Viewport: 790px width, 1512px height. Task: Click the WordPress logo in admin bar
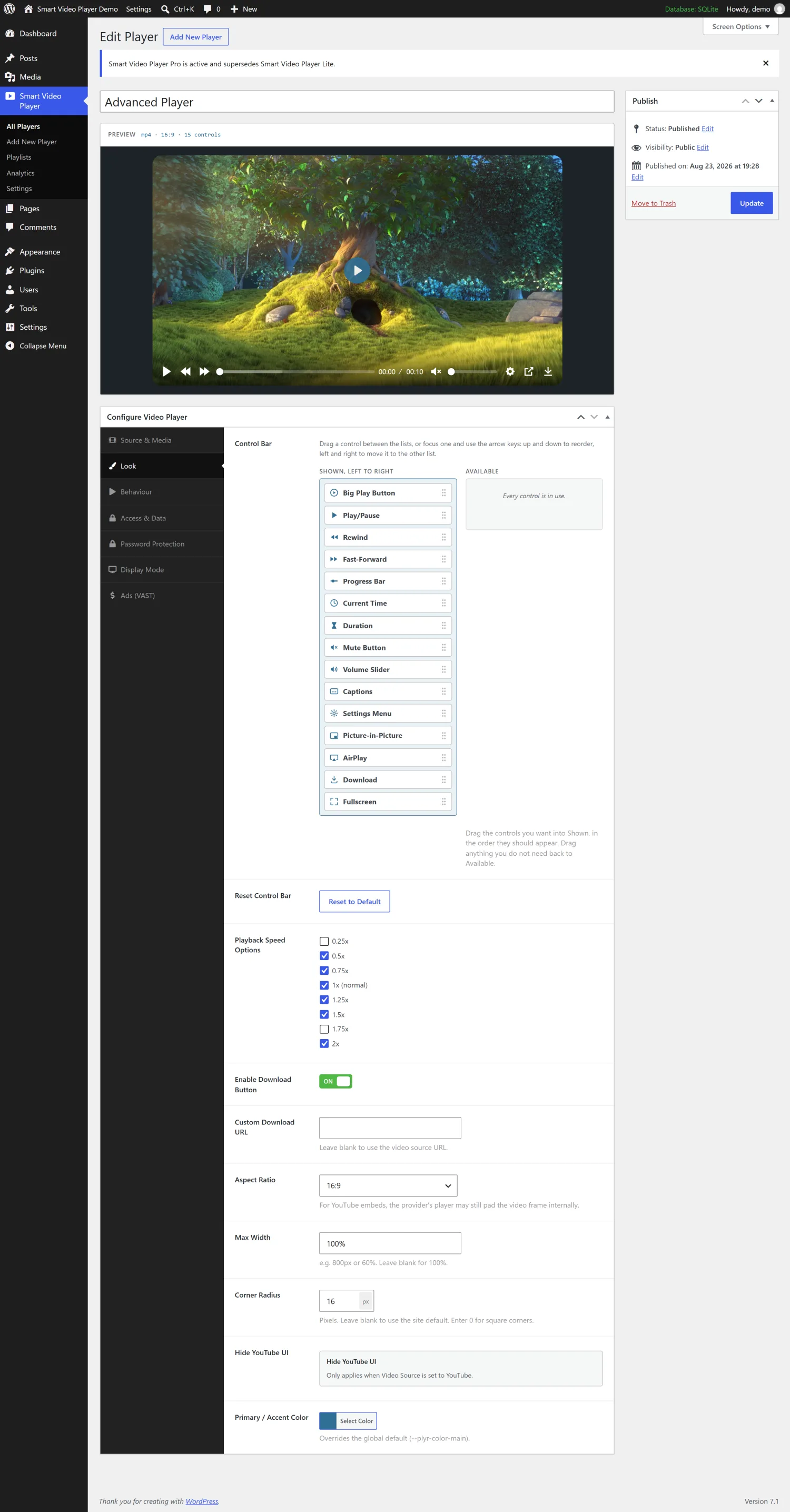coord(9,9)
